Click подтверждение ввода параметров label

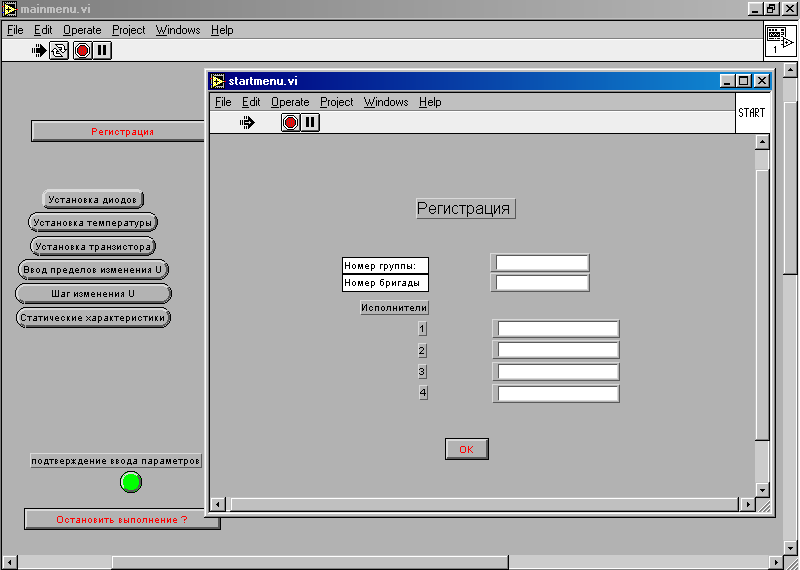[116, 461]
